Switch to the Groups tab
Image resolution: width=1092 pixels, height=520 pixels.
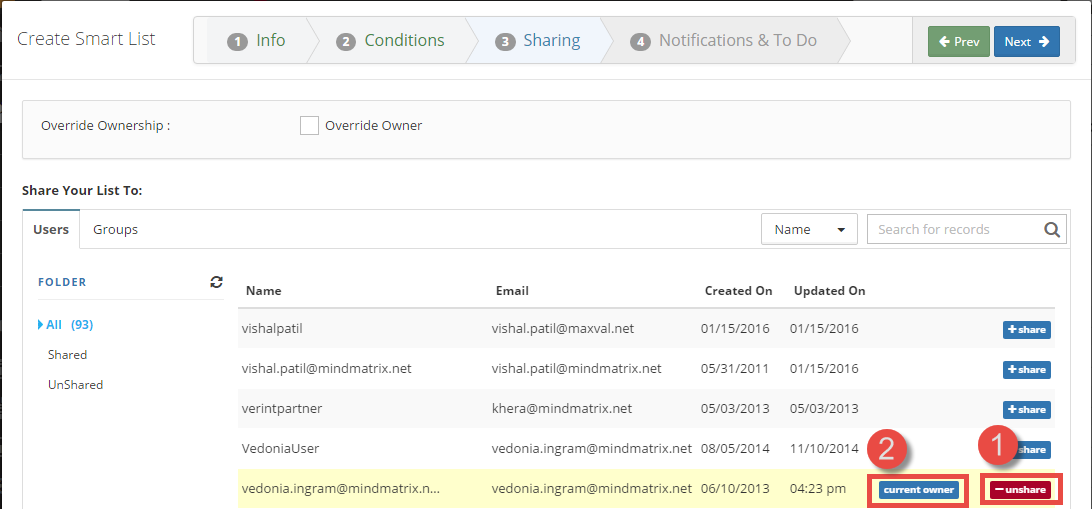pyautogui.click(x=115, y=230)
